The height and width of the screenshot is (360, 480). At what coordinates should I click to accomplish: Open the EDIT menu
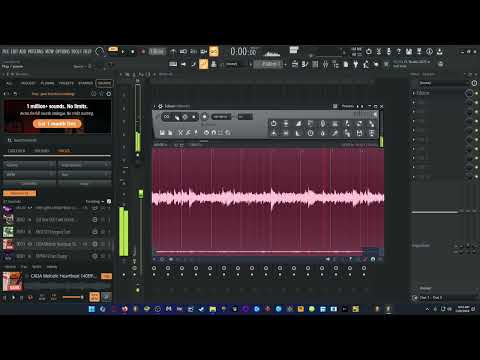coord(14,52)
